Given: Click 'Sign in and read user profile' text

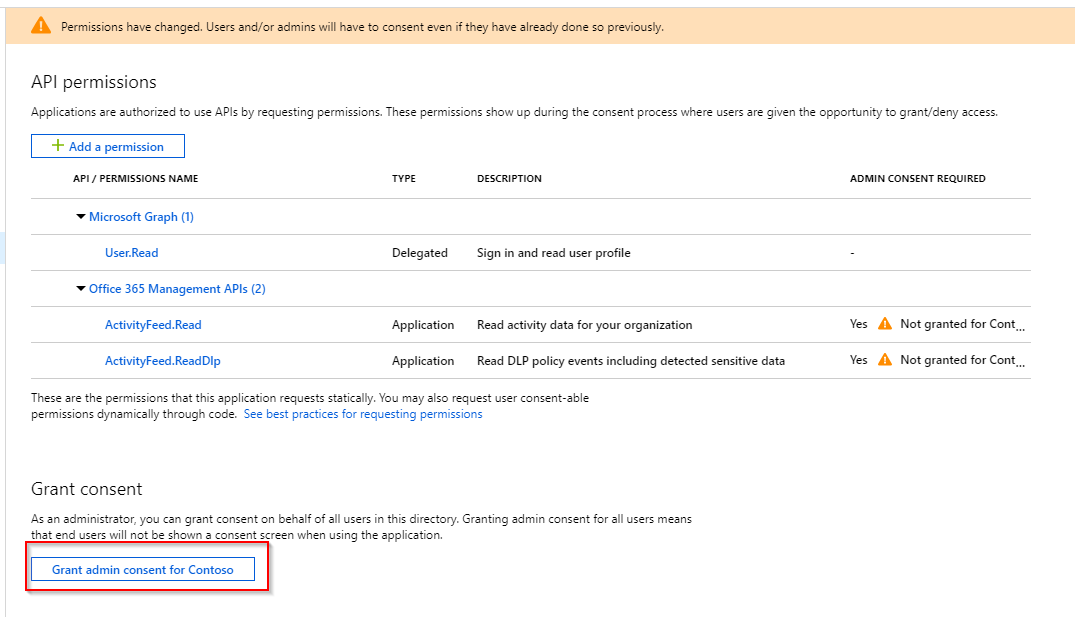Looking at the screenshot, I should point(554,252).
